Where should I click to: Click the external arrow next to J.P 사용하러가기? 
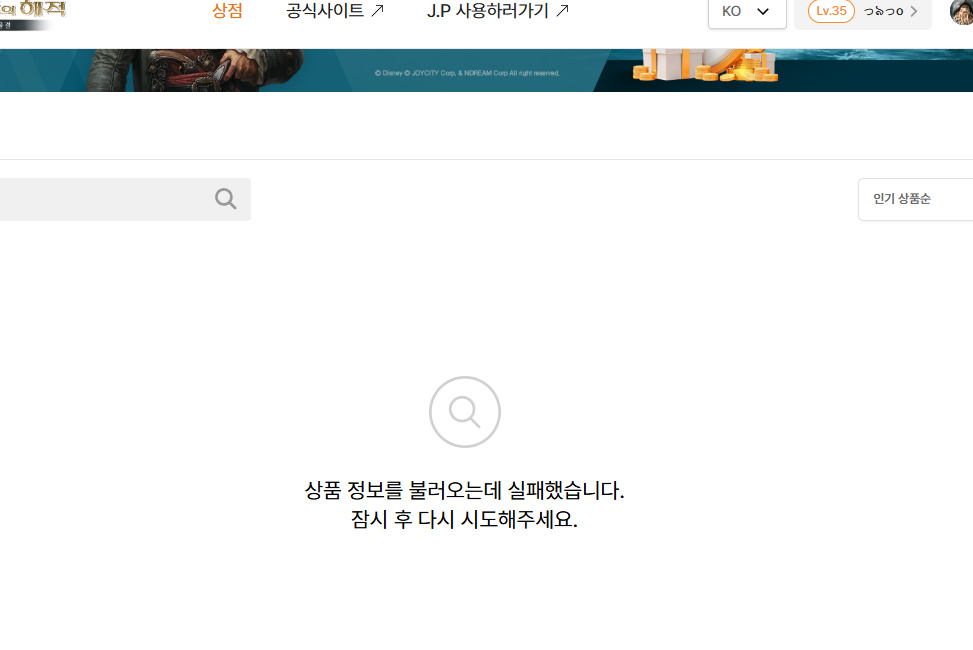[x=562, y=11]
